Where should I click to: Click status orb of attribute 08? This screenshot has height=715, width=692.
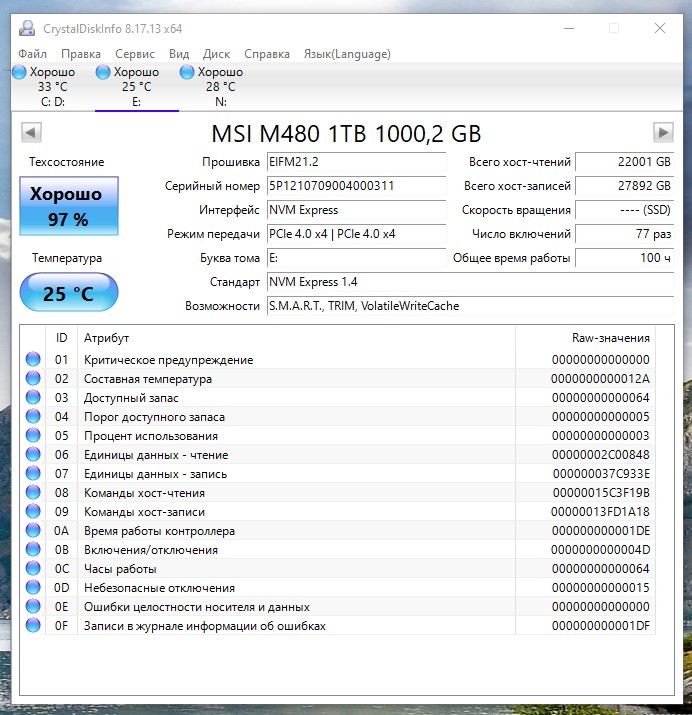(33, 492)
